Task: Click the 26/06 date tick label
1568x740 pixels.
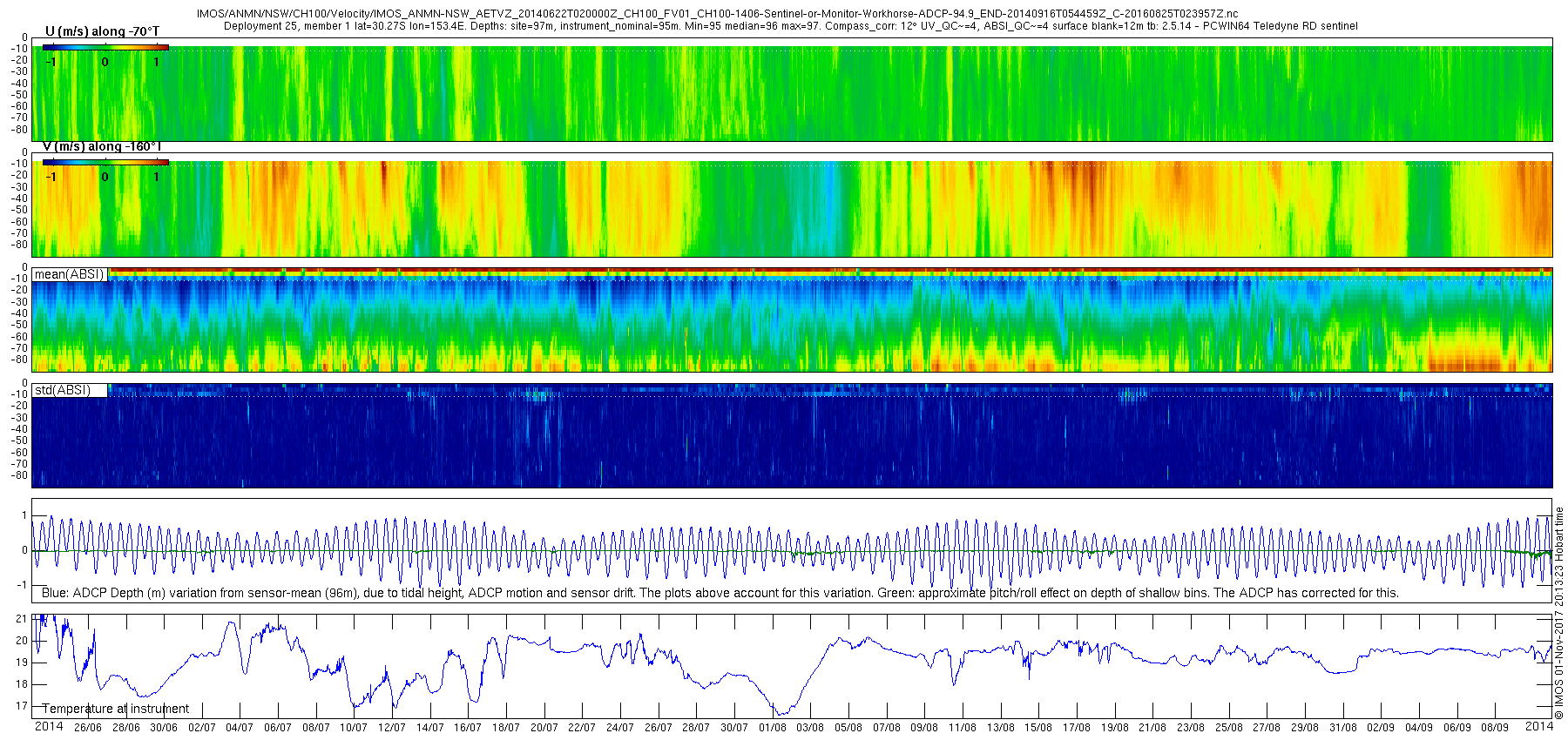Action: pos(87,728)
